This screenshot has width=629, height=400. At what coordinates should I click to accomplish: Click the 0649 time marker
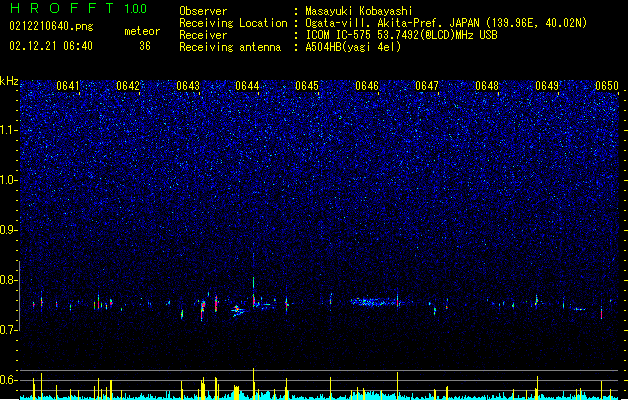[547, 86]
